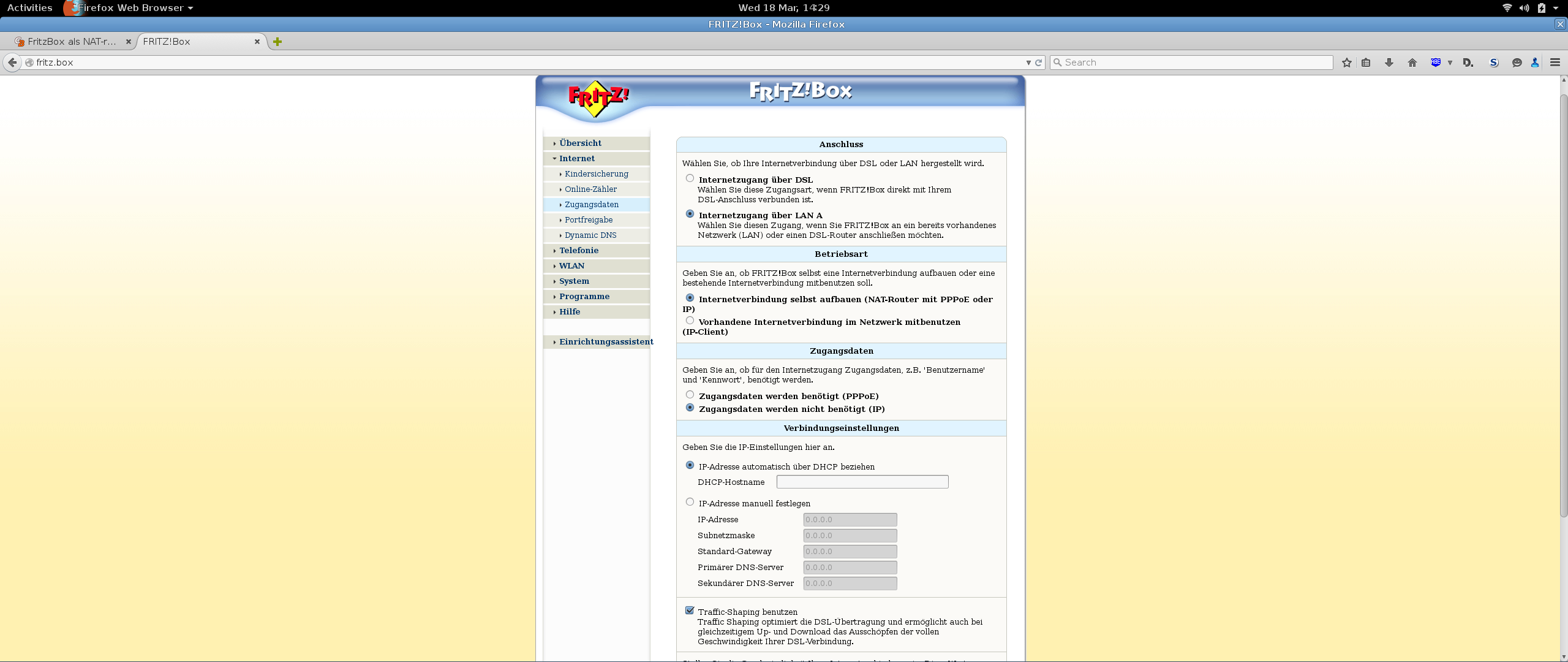Screen dimensions: 1568x662
Task: Select Zugangsdaten werden benötigt (PPPoE)
Action: coord(690,395)
